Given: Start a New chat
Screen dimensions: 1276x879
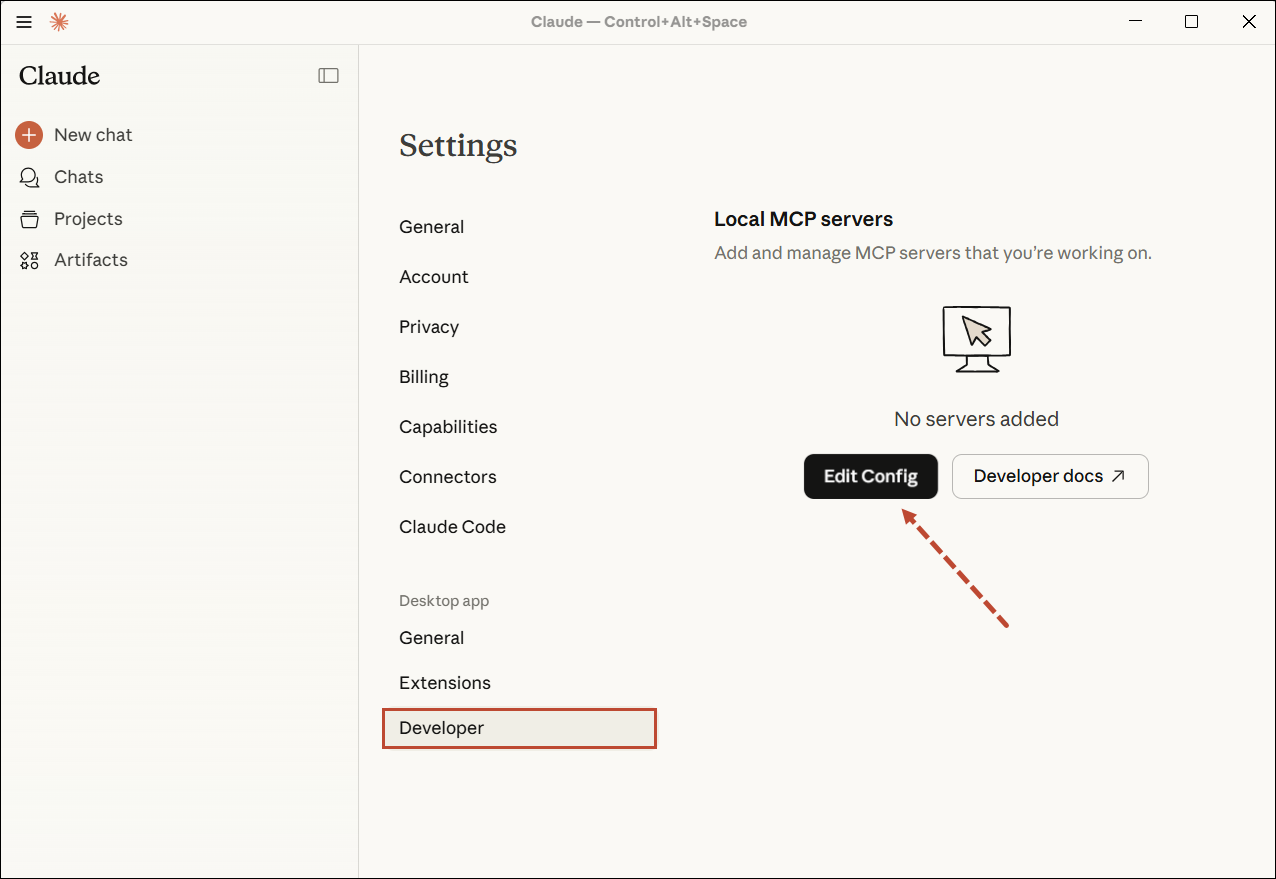Looking at the screenshot, I should click(x=93, y=135).
